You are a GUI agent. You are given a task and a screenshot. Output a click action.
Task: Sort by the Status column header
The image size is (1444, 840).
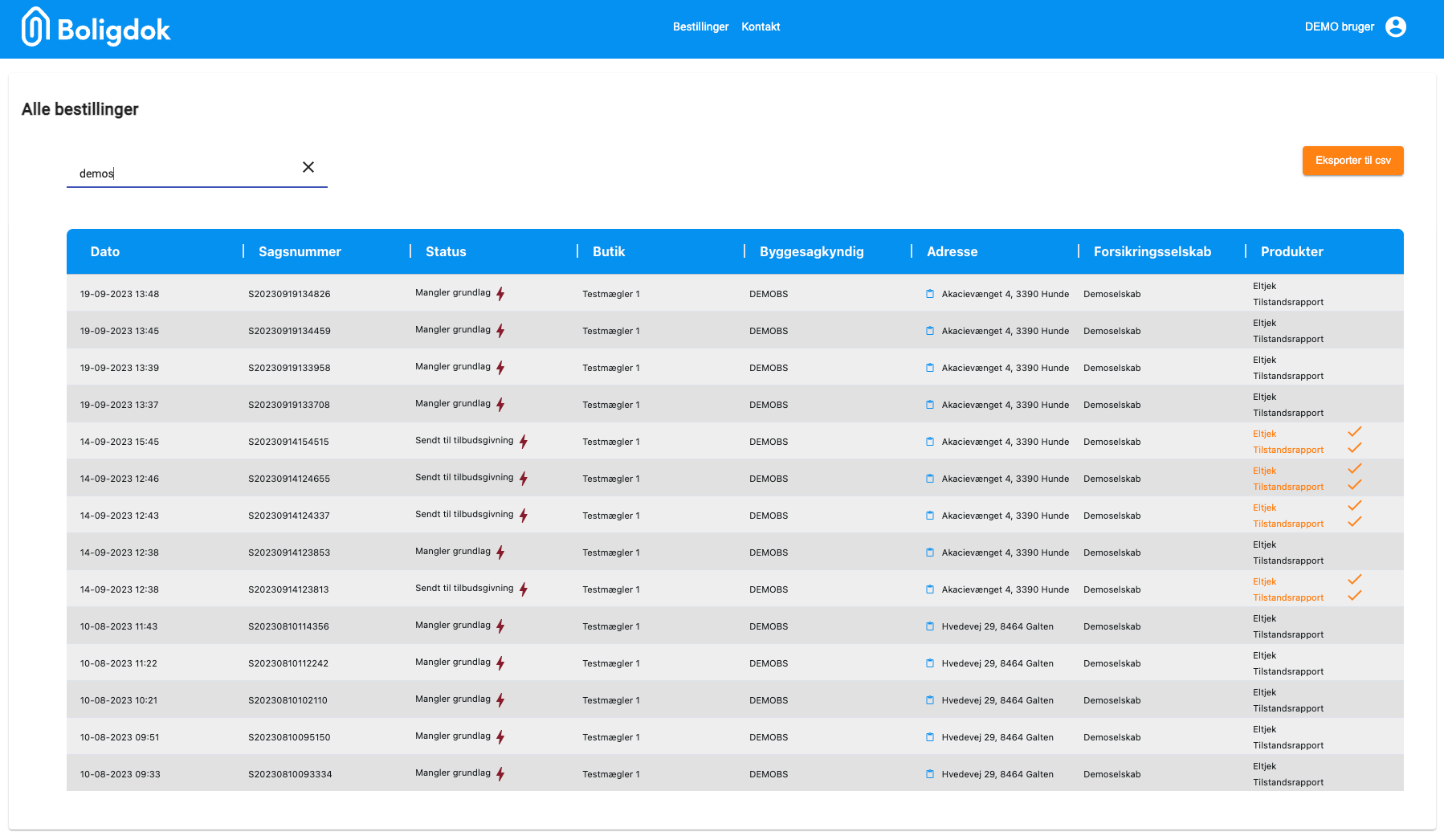[446, 251]
